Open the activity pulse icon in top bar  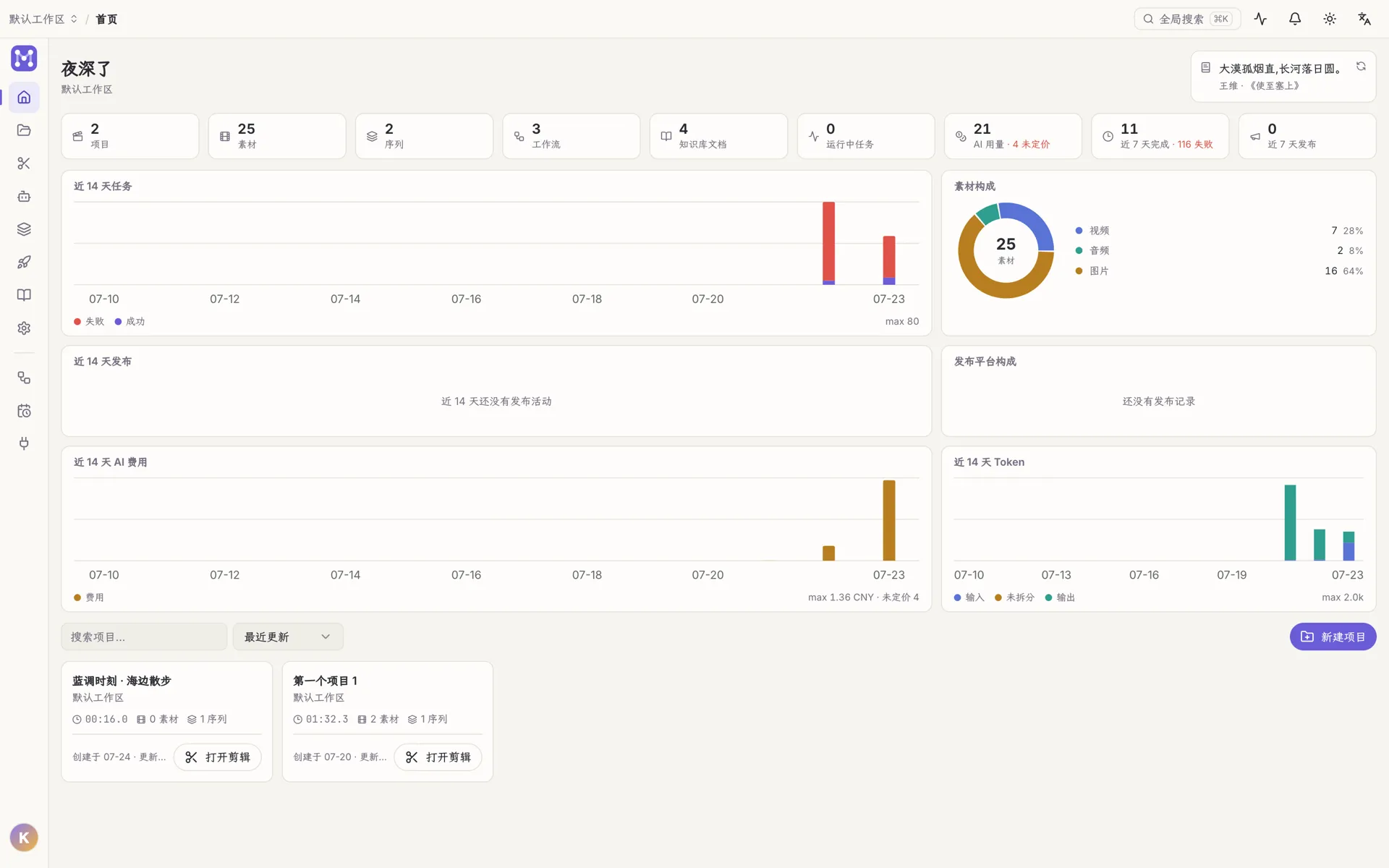coord(1260,19)
